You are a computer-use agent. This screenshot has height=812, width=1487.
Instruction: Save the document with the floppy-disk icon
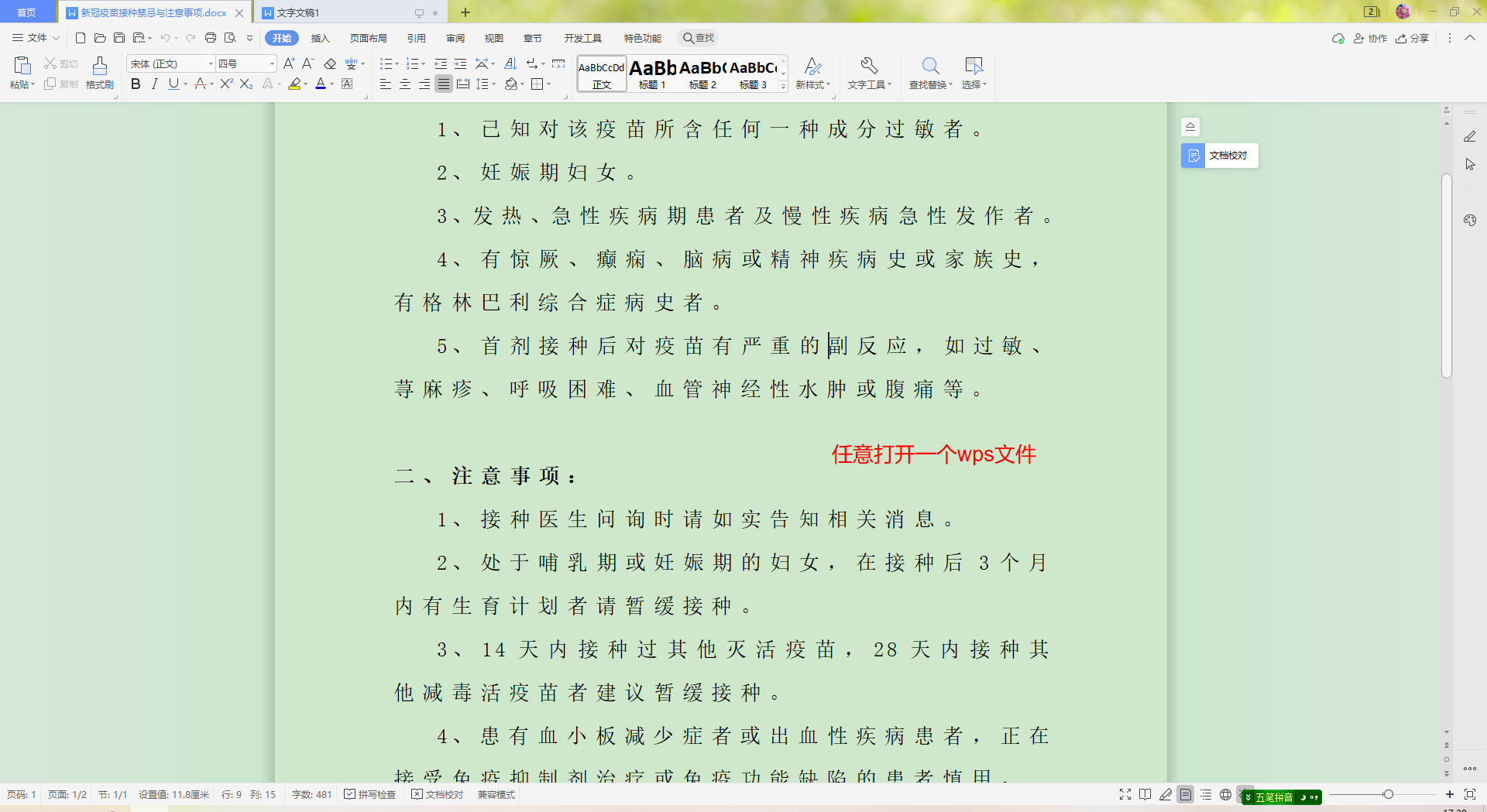click(x=119, y=38)
